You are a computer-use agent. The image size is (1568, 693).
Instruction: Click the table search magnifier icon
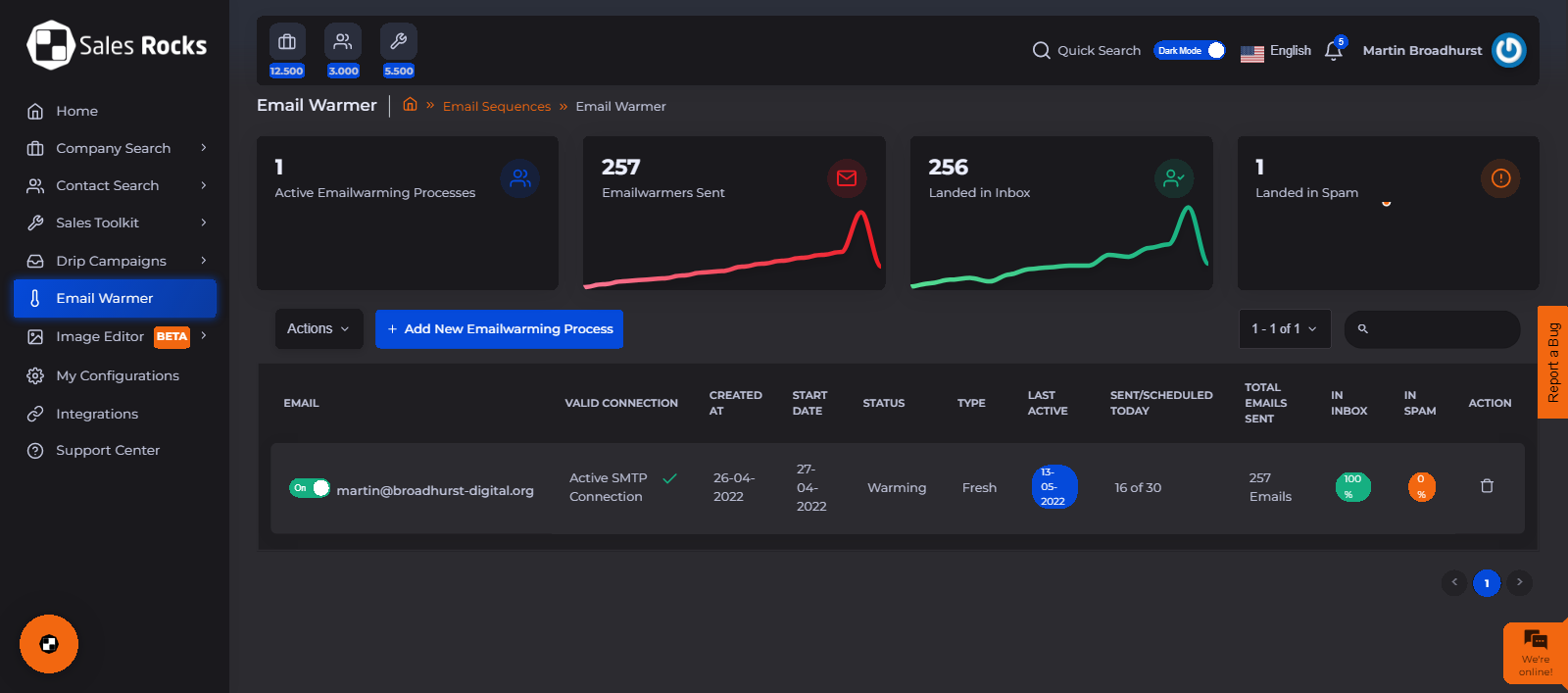coord(1362,329)
